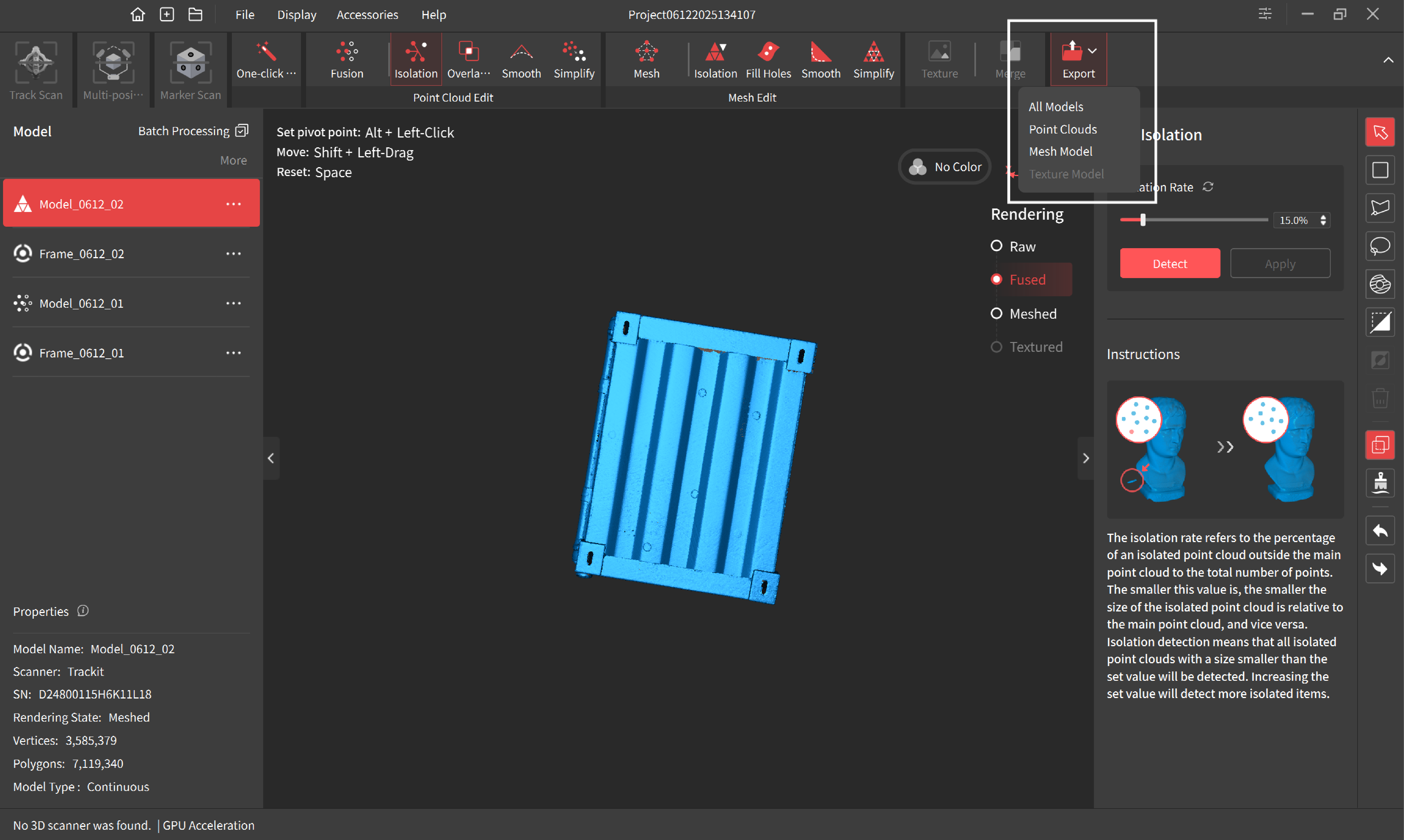The height and width of the screenshot is (840, 1404).
Task: Collapse right panel arrow
Action: 1085,458
